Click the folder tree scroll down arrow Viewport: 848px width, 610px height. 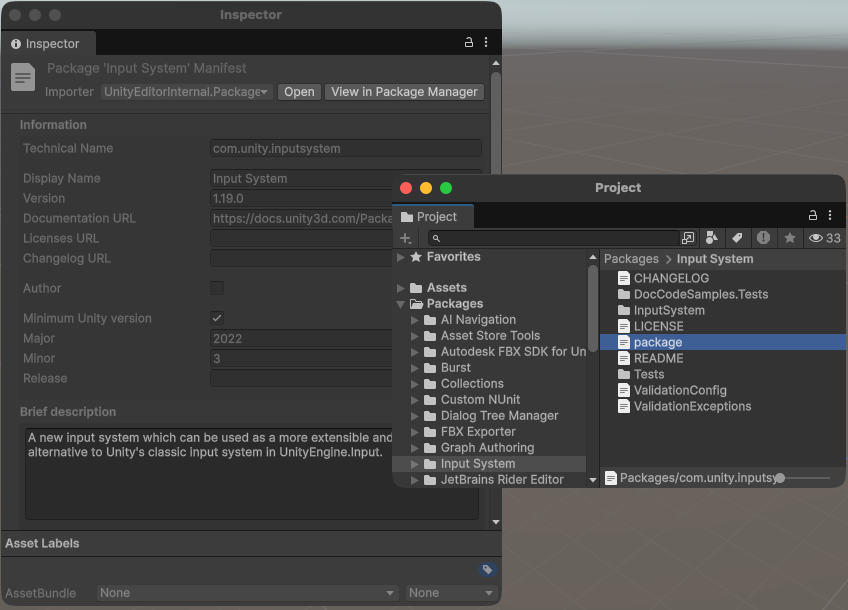(x=593, y=480)
